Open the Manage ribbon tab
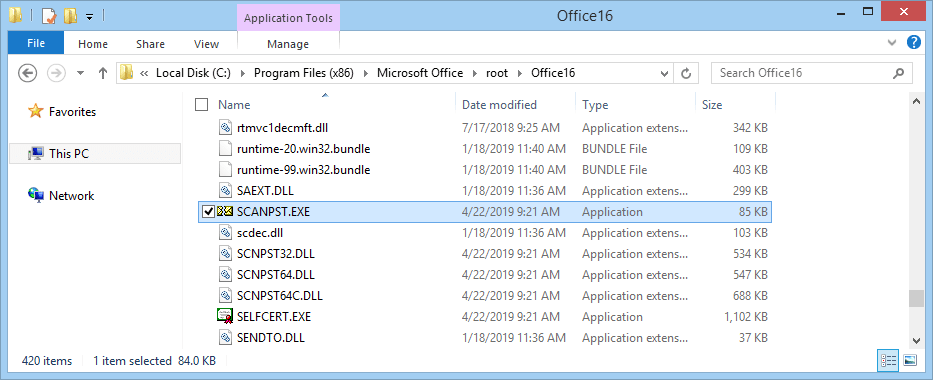934x381 pixels. click(x=288, y=44)
